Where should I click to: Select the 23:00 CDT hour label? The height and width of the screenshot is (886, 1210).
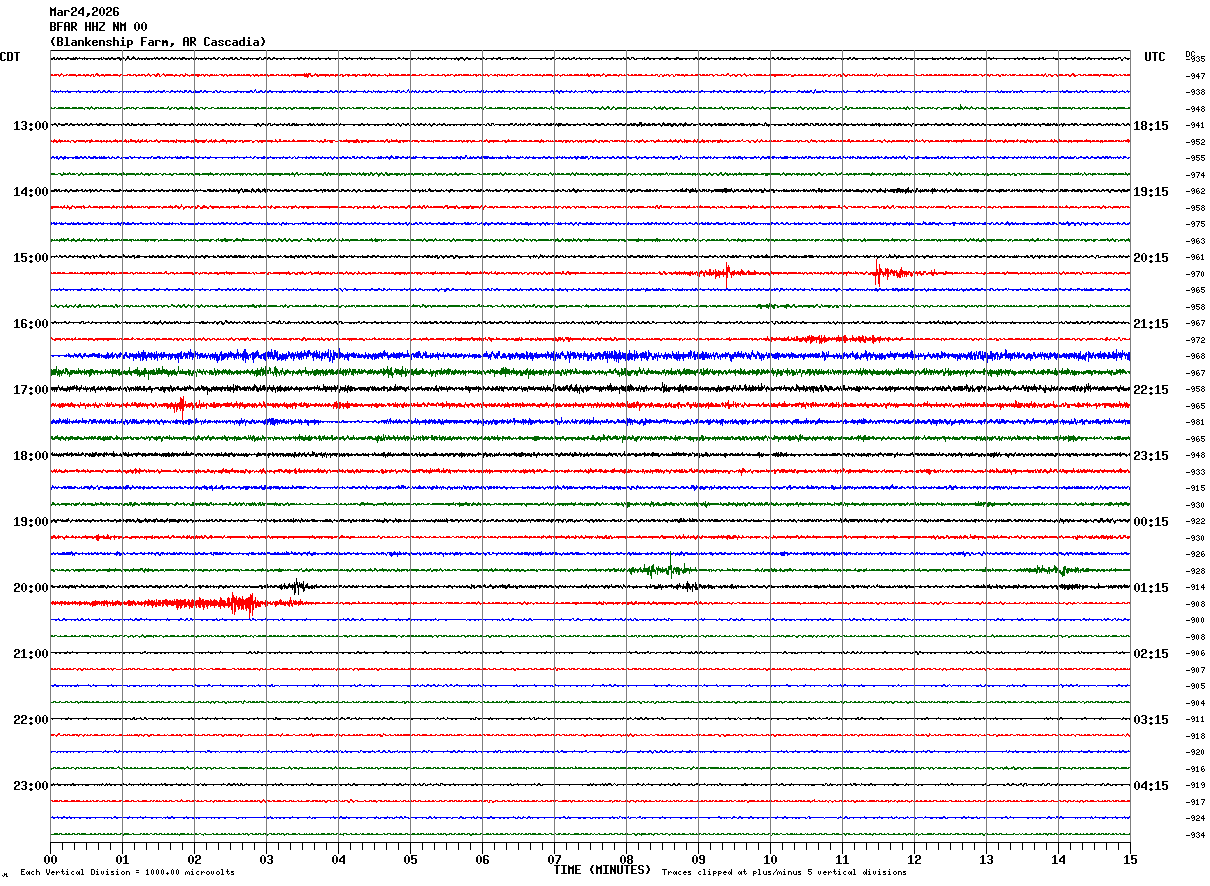[x=30, y=786]
